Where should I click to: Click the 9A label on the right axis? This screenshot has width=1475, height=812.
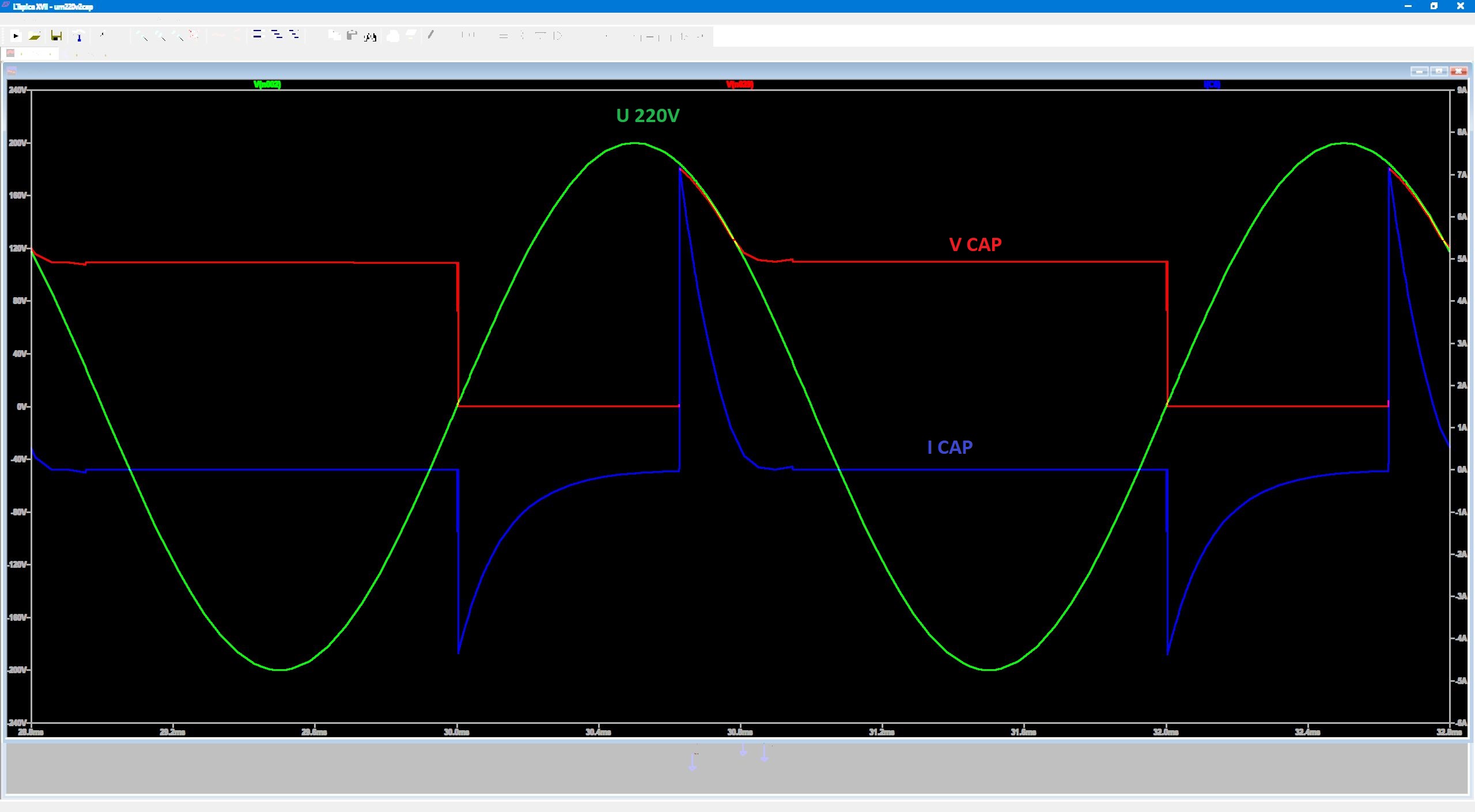[1462, 90]
